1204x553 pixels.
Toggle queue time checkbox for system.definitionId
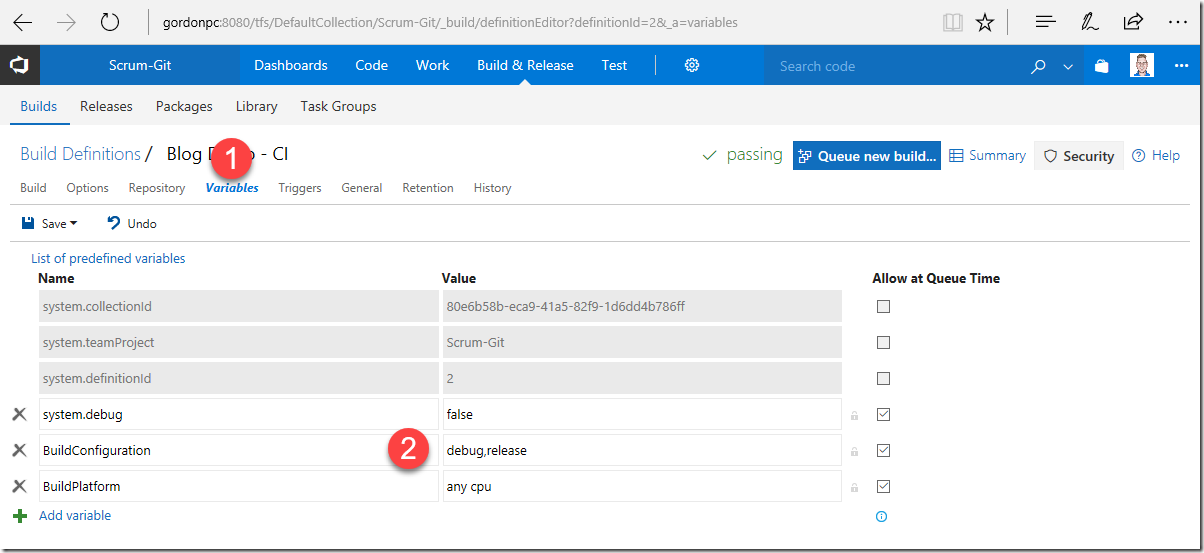pos(883,378)
